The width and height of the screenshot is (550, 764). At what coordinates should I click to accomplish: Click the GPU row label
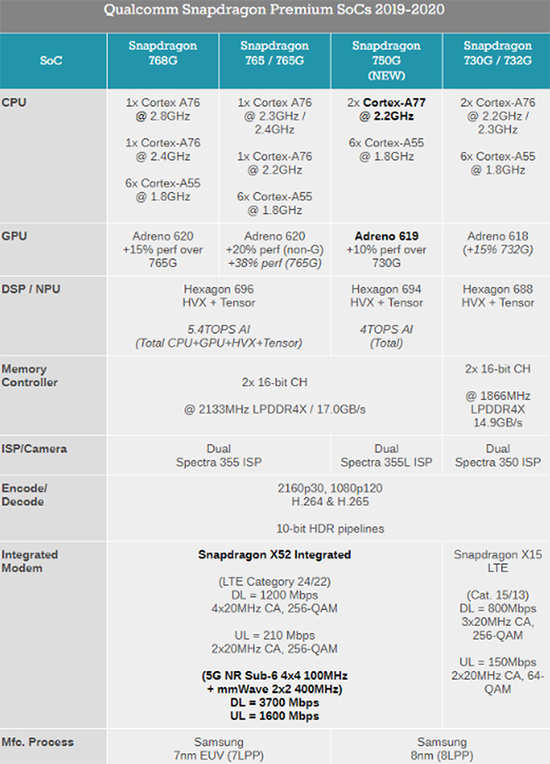pos(14,236)
